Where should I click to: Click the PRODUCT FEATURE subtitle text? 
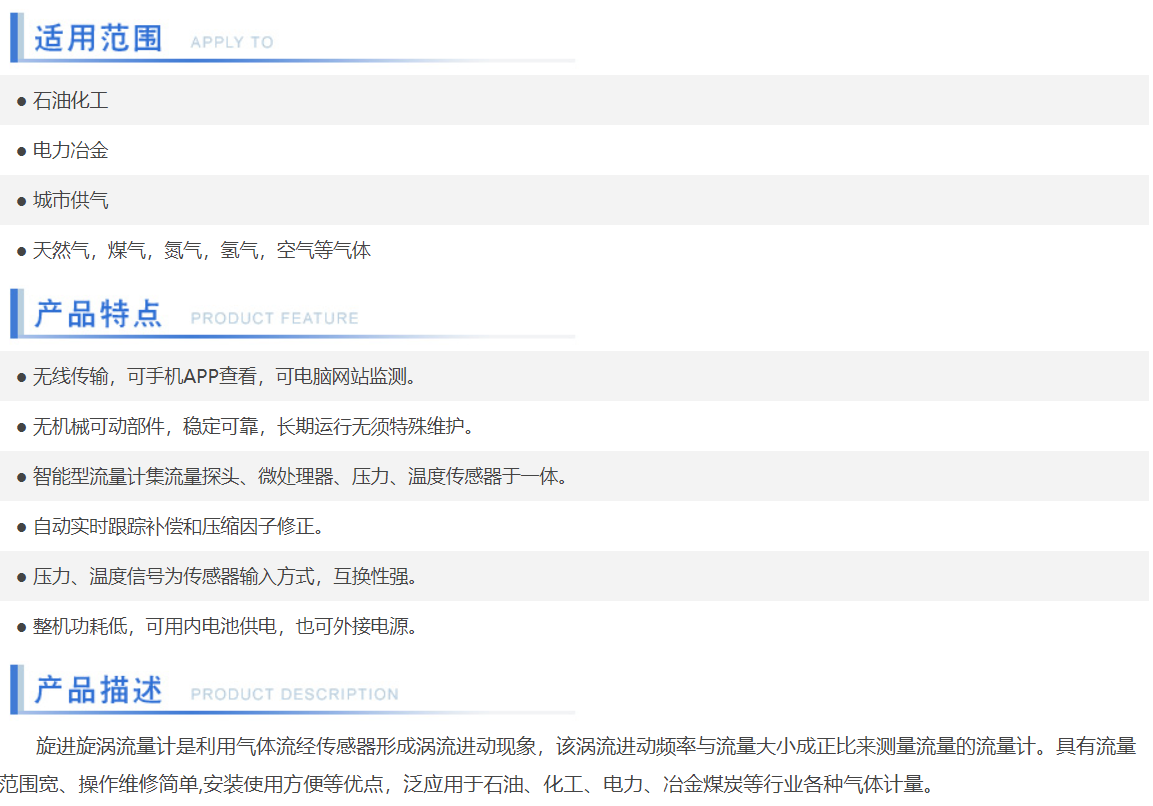point(274,318)
